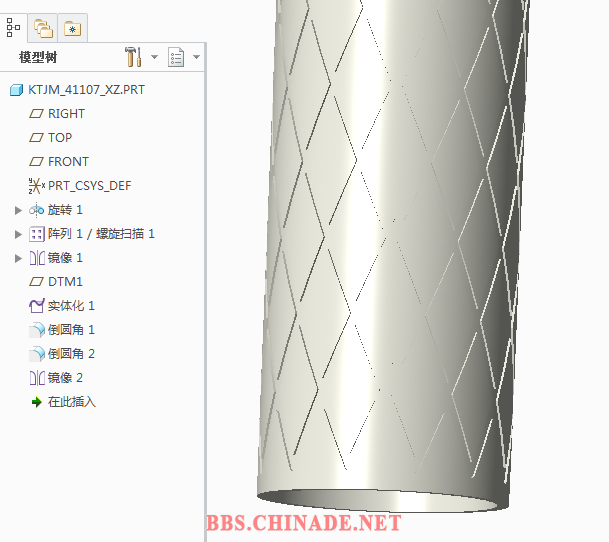Click the coordinate system icon of PRT_CSYS_DEF

pos(37,186)
